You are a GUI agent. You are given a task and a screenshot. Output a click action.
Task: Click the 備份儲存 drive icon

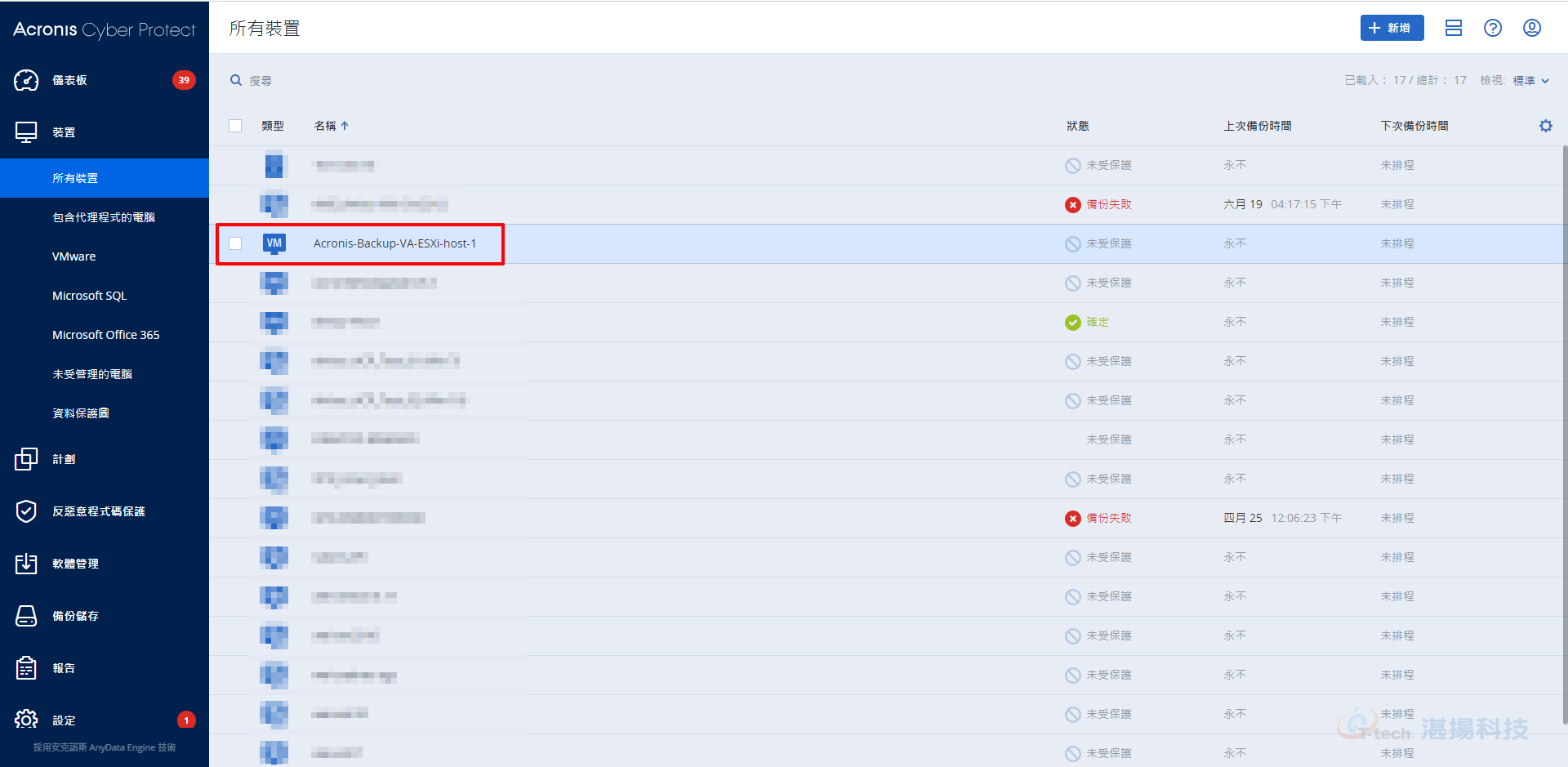coord(26,616)
